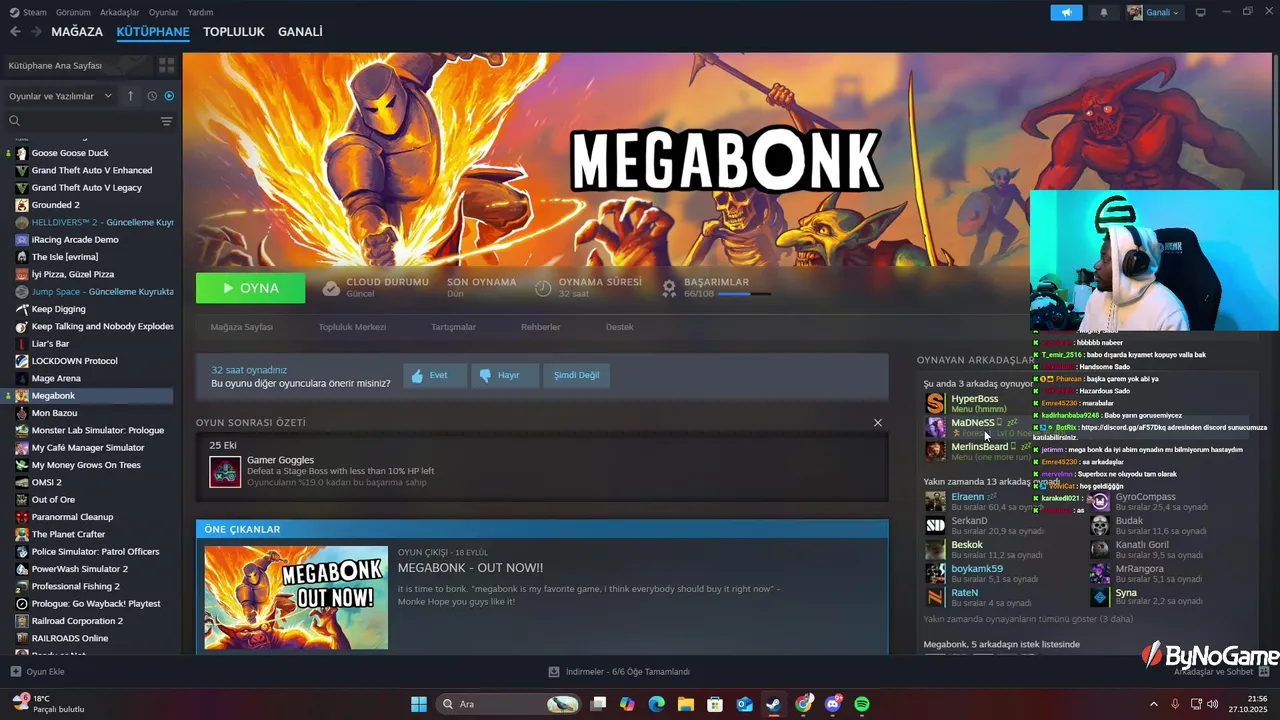Switch to Big Picture mode monitor icon
The height and width of the screenshot is (720, 1280).
[x=1200, y=12]
